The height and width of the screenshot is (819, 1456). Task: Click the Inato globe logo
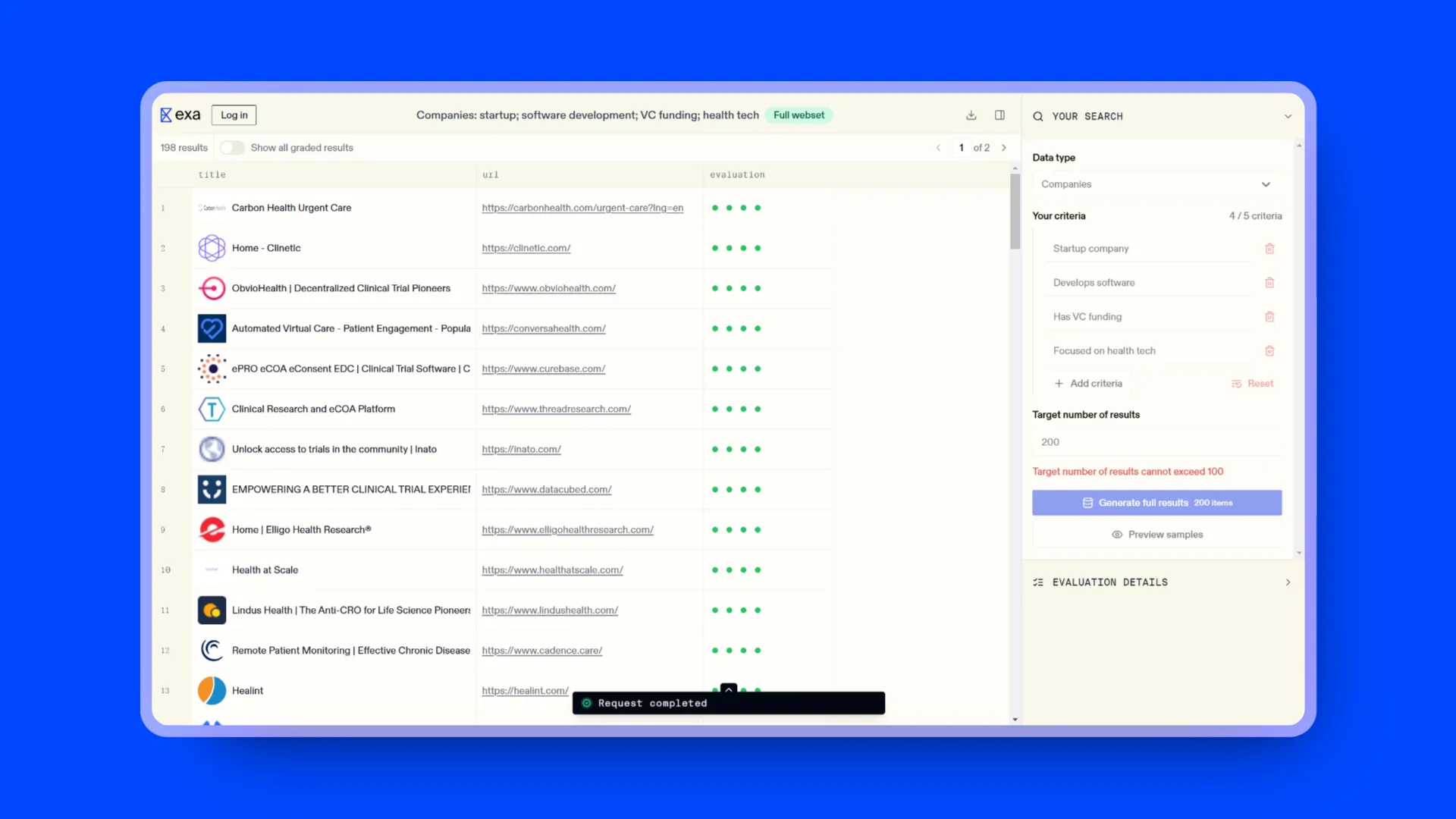[x=212, y=449]
